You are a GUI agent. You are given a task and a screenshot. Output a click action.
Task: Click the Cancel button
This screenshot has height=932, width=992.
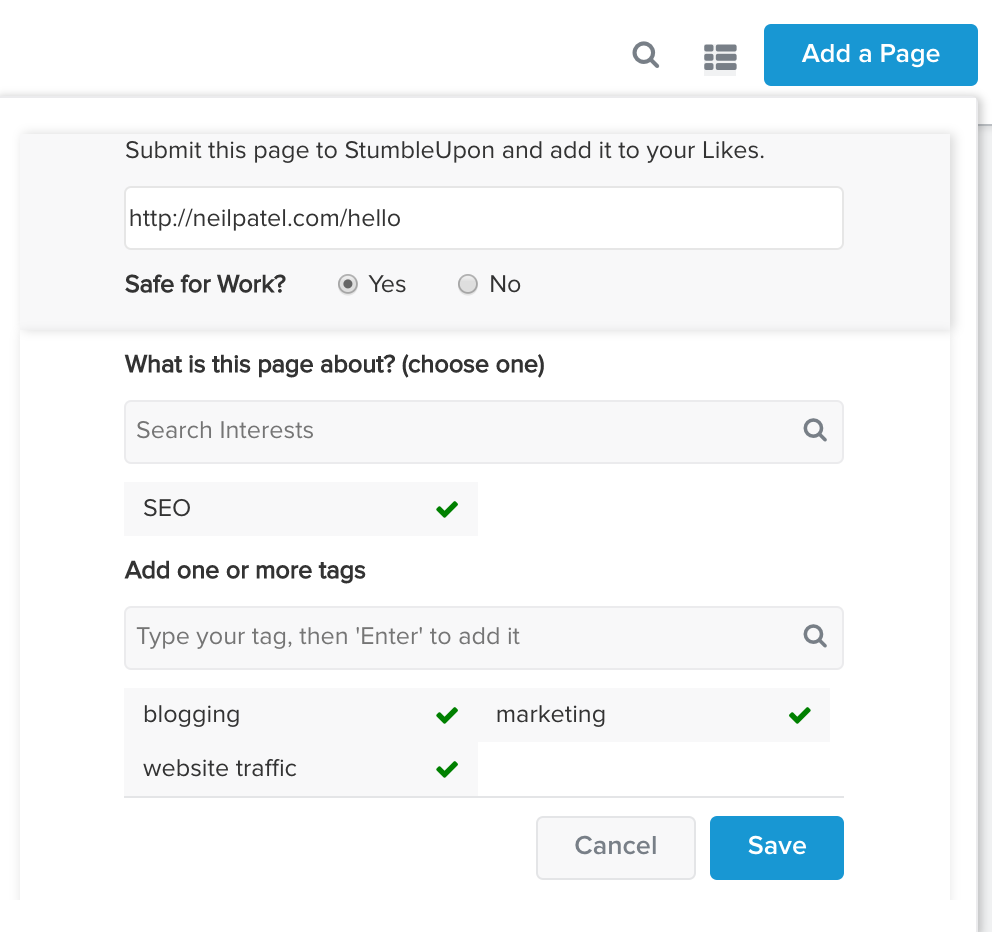pyautogui.click(x=615, y=846)
